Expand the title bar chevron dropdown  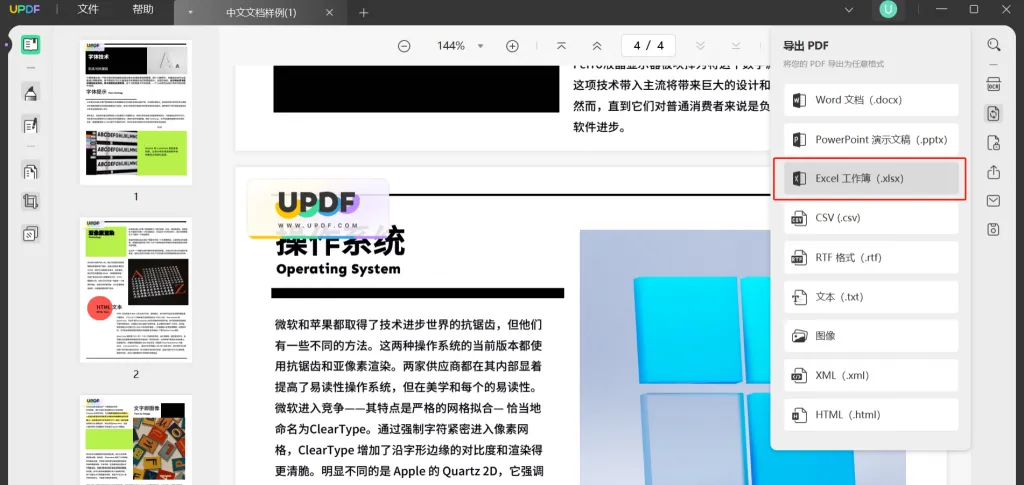[849, 10]
